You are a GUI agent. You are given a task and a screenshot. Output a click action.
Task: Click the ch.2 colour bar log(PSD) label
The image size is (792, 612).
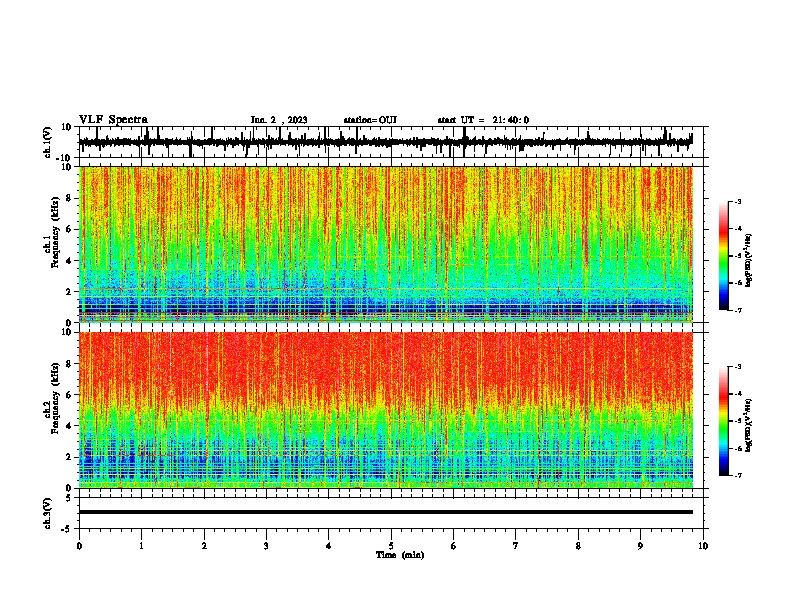[x=749, y=425]
